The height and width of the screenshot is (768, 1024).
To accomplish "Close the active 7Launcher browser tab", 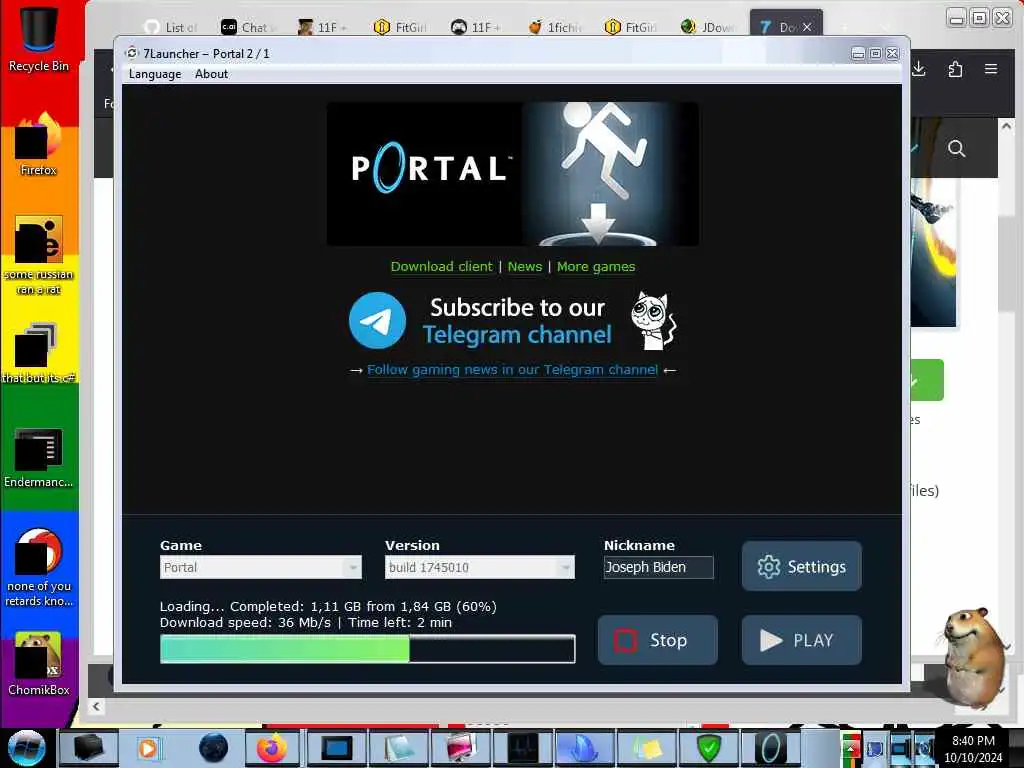I will point(807,27).
